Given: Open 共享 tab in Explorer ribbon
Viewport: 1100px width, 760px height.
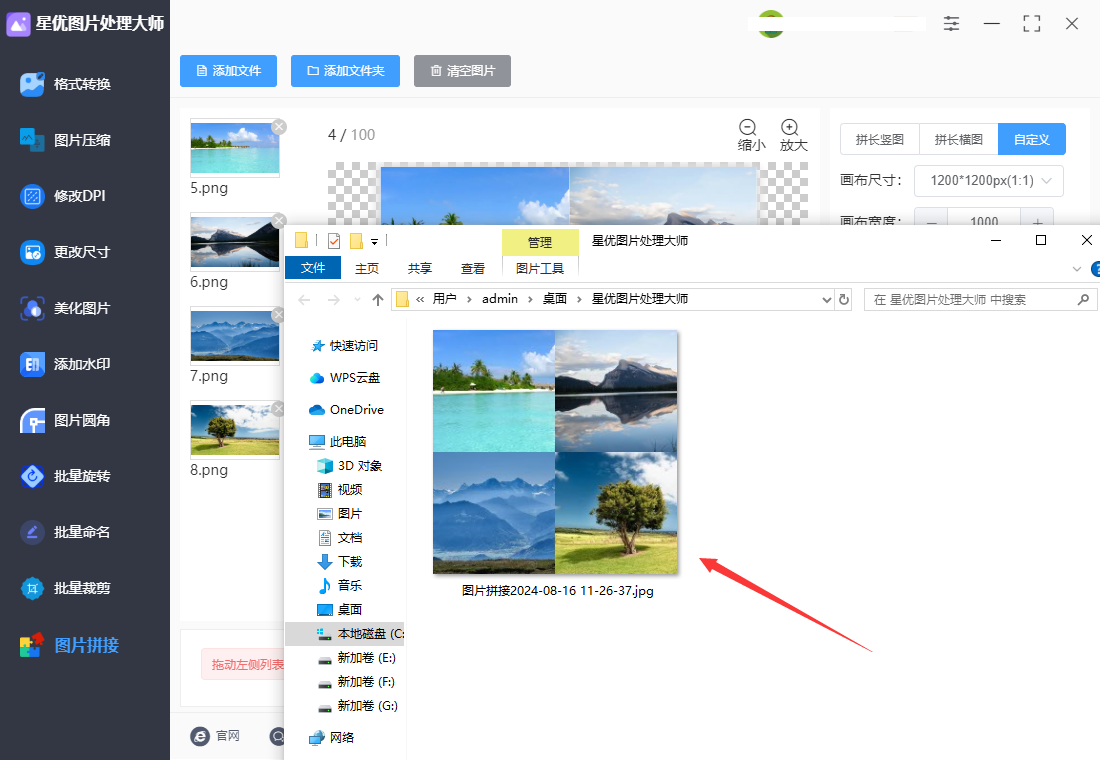Looking at the screenshot, I should click(x=420, y=269).
